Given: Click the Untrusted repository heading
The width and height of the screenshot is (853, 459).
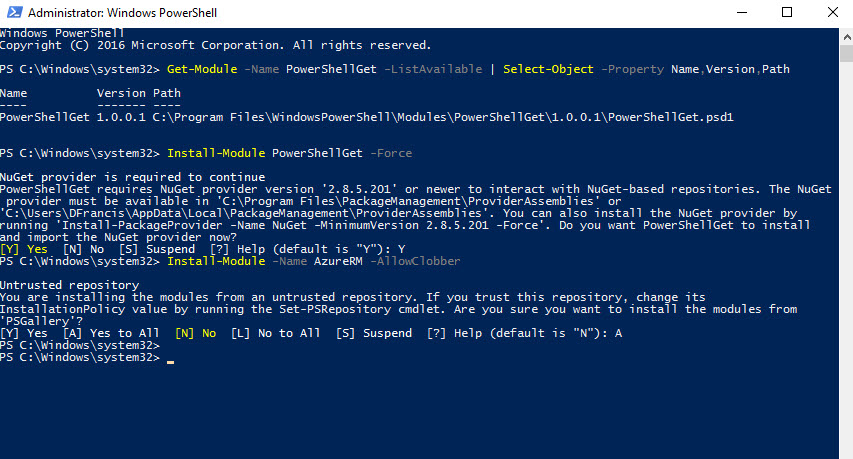Looking at the screenshot, I should pos(70,285).
